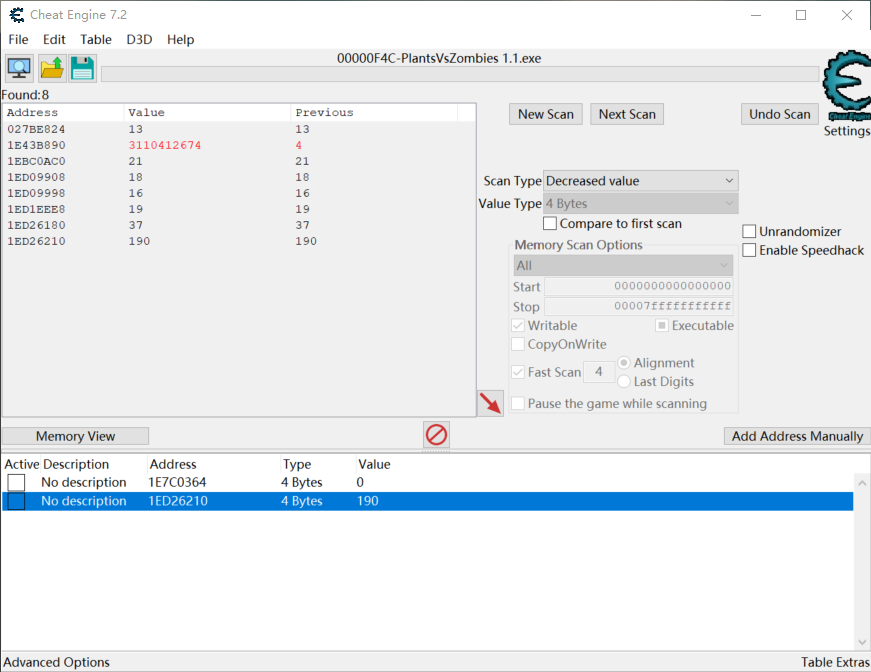Copy selected addresses with red arrow

coord(490,403)
